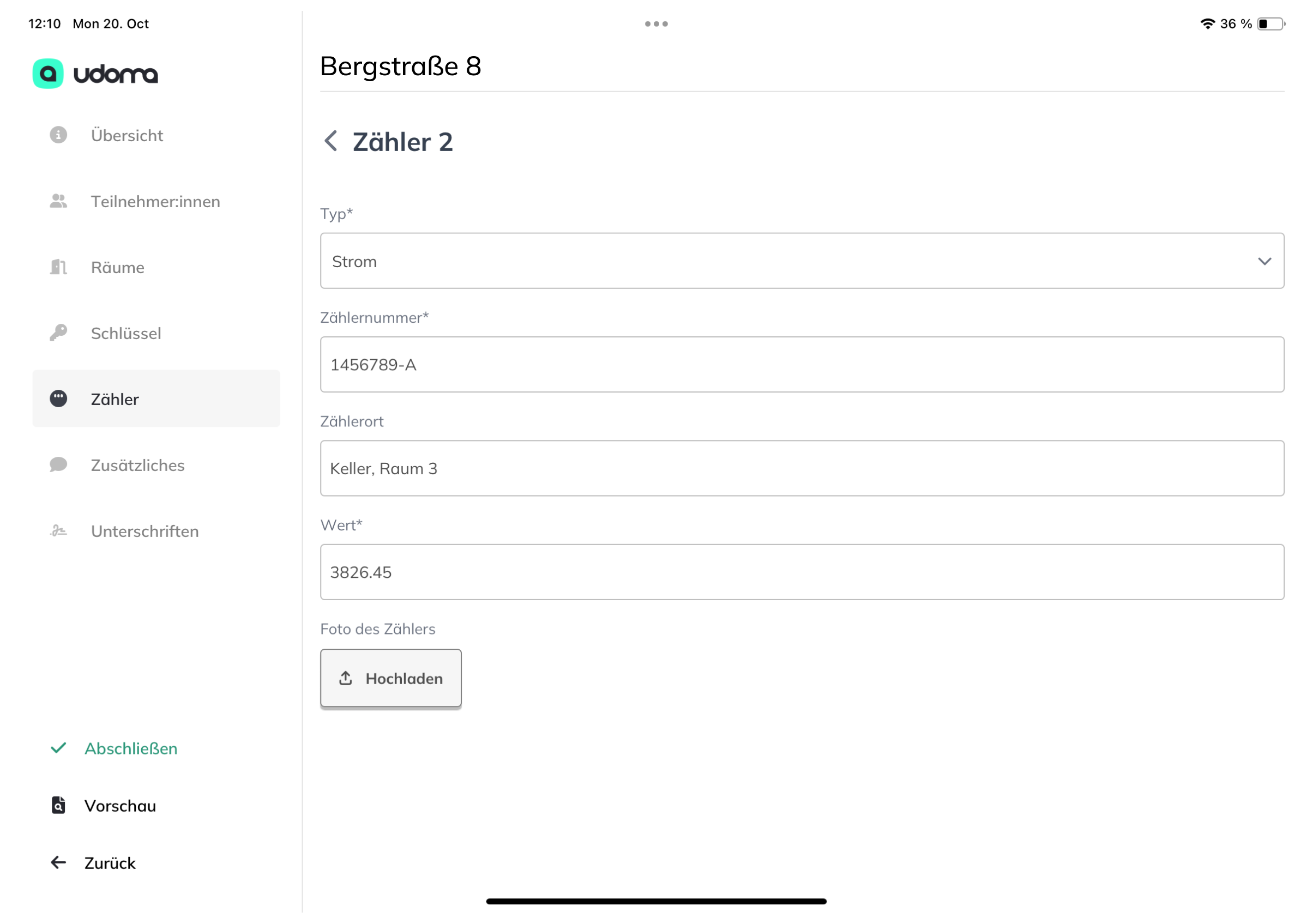Click into the Zählernummer input field
The image size is (1313, 924).
(802, 365)
